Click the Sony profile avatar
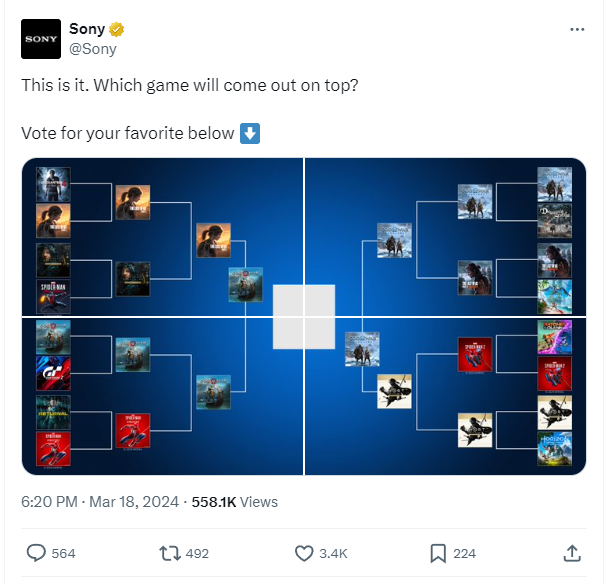The width and height of the screenshot is (615, 584). coord(41,39)
